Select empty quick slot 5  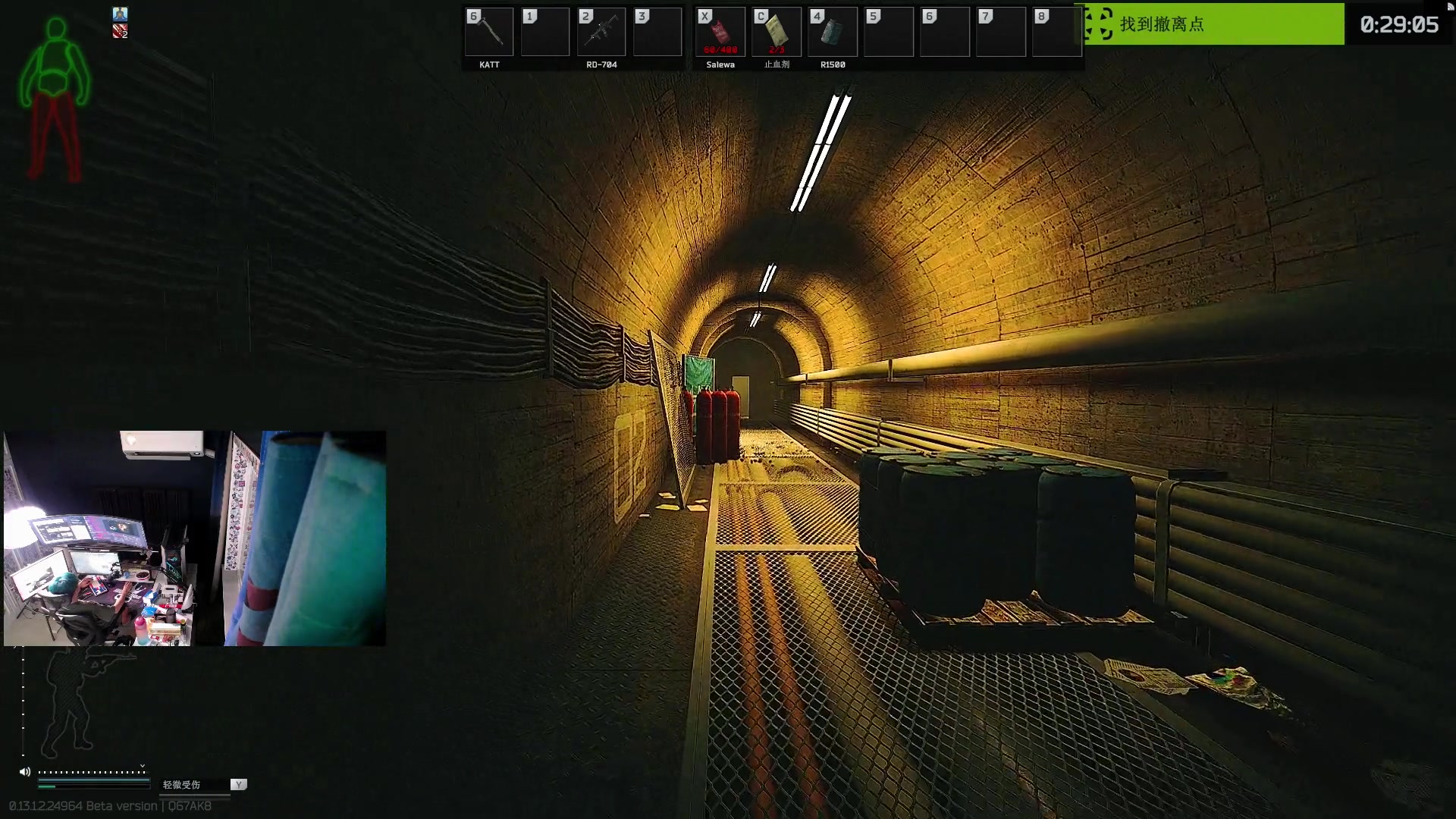click(x=889, y=33)
